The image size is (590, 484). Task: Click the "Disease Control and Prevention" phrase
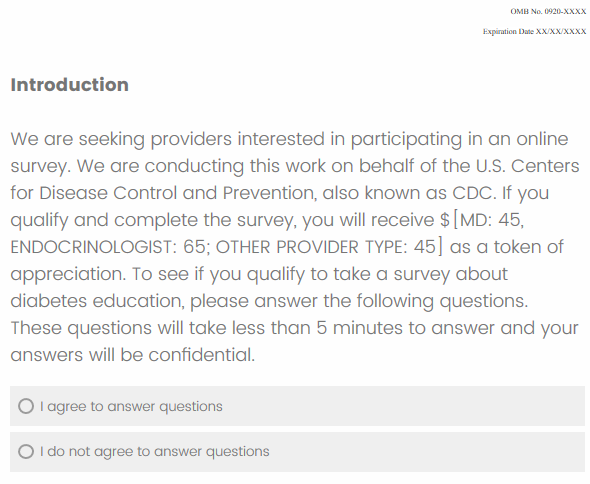[x=176, y=193]
